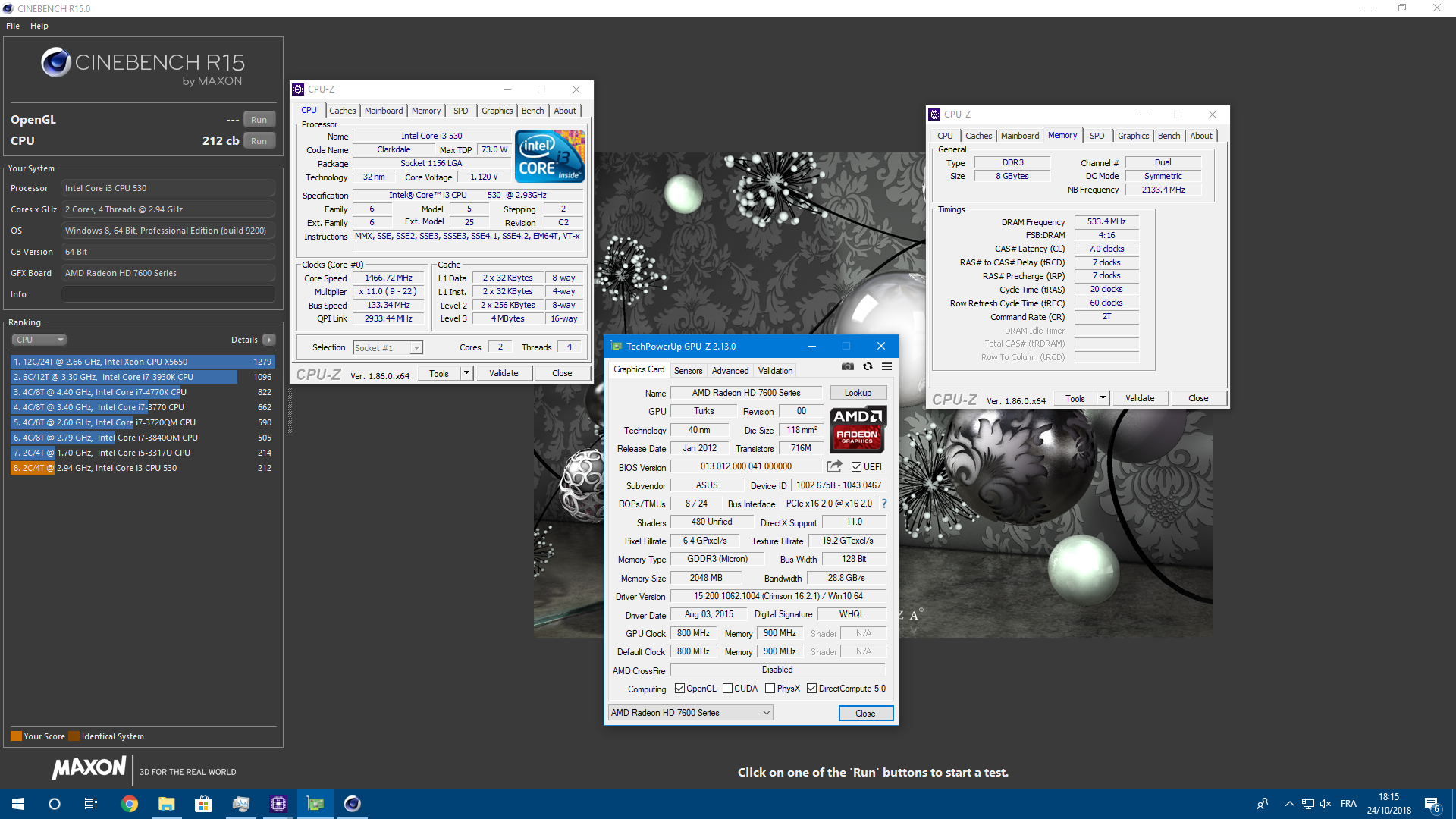Viewport: 1456px width, 819px height.
Task: Open the Advanced tab in GPU-Z
Action: click(730, 371)
